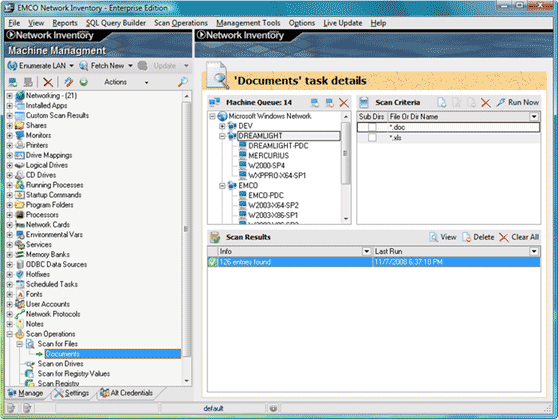Select the 126 entries found result row
Viewport: 558px width, 419px height.
(374, 262)
